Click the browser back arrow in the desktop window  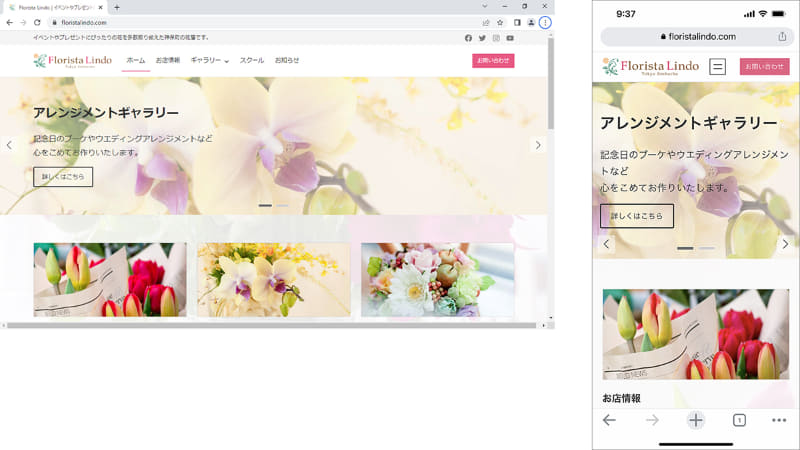pyautogui.click(x=9, y=22)
